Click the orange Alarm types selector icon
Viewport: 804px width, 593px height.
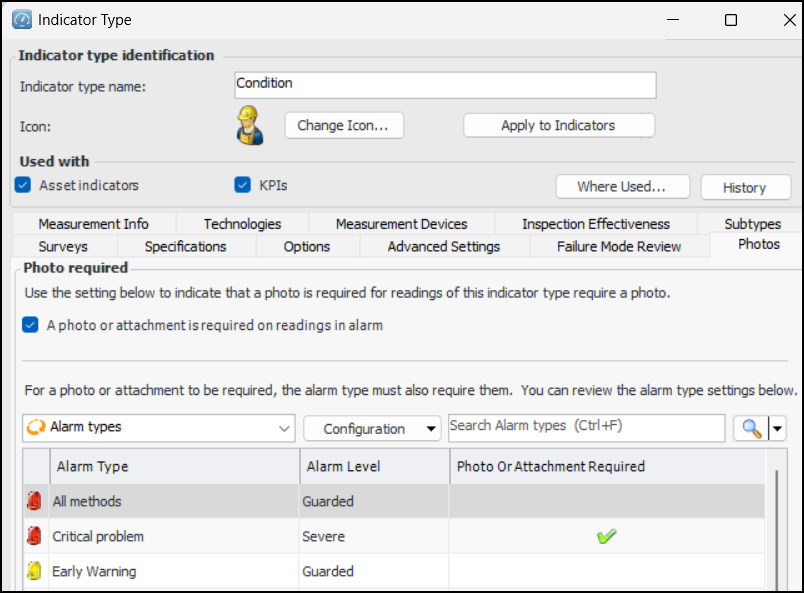pos(35,428)
